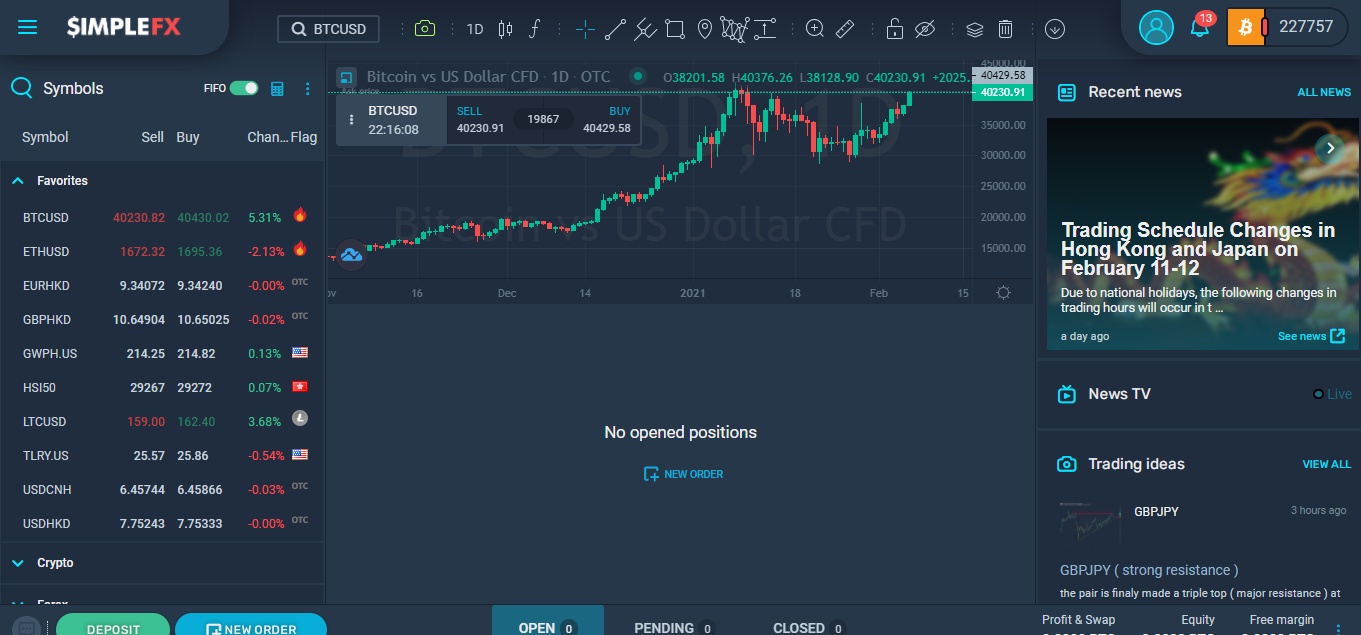Open the 1D timeframe dropdown
This screenshot has height=635, width=1361.
point(475,29)
